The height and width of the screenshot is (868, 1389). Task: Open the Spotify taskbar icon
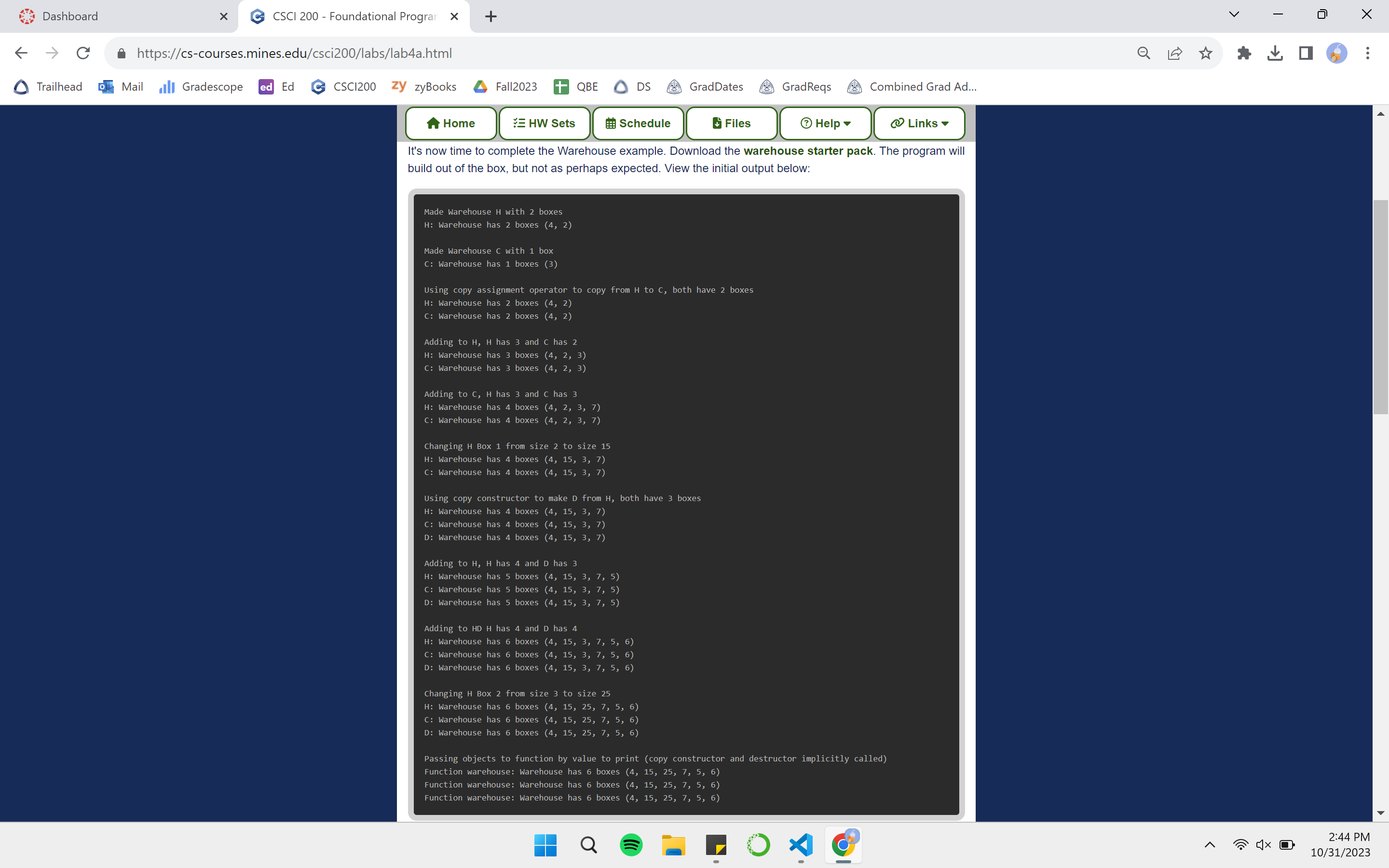pos(631,844)
